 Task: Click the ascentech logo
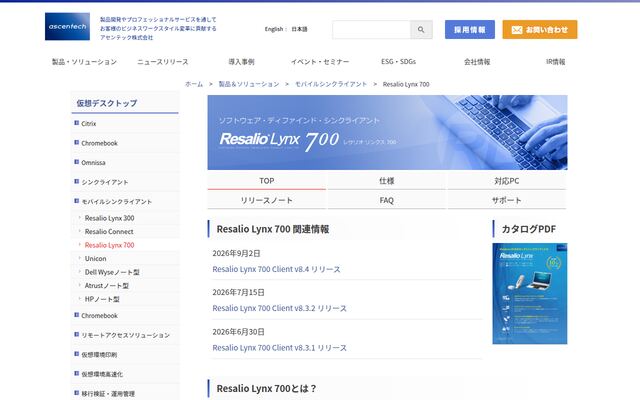point(67,27)
